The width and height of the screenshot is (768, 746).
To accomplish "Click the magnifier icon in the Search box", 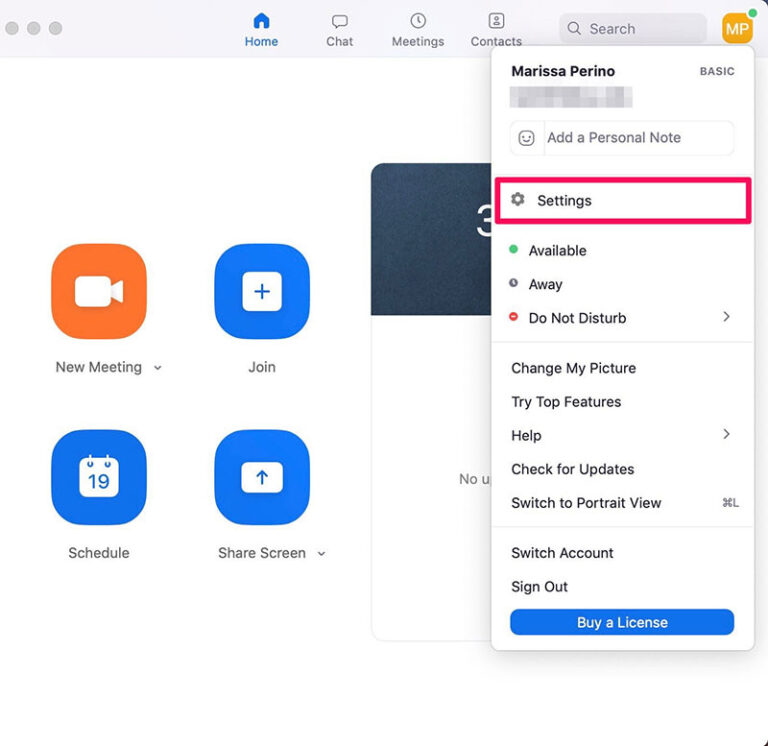I will tap(574, 28).
